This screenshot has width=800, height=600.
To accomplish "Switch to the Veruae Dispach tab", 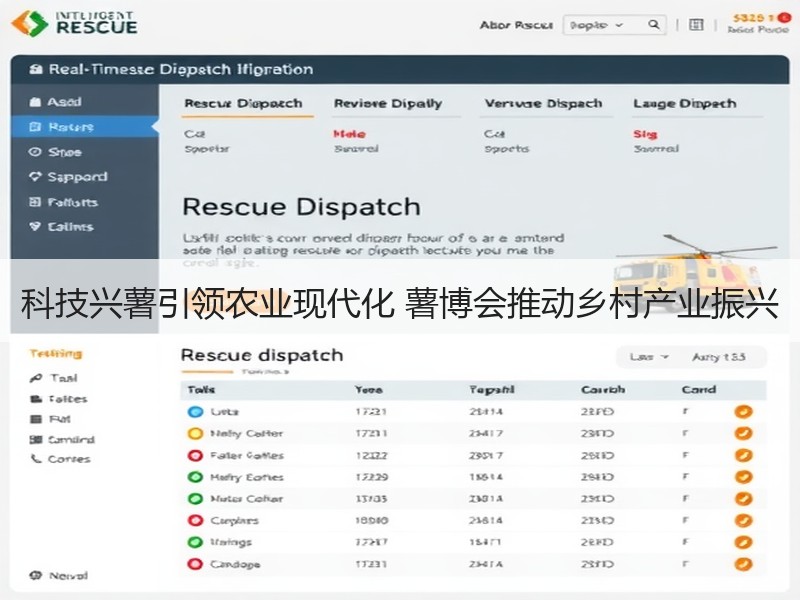I will point(543,104).
